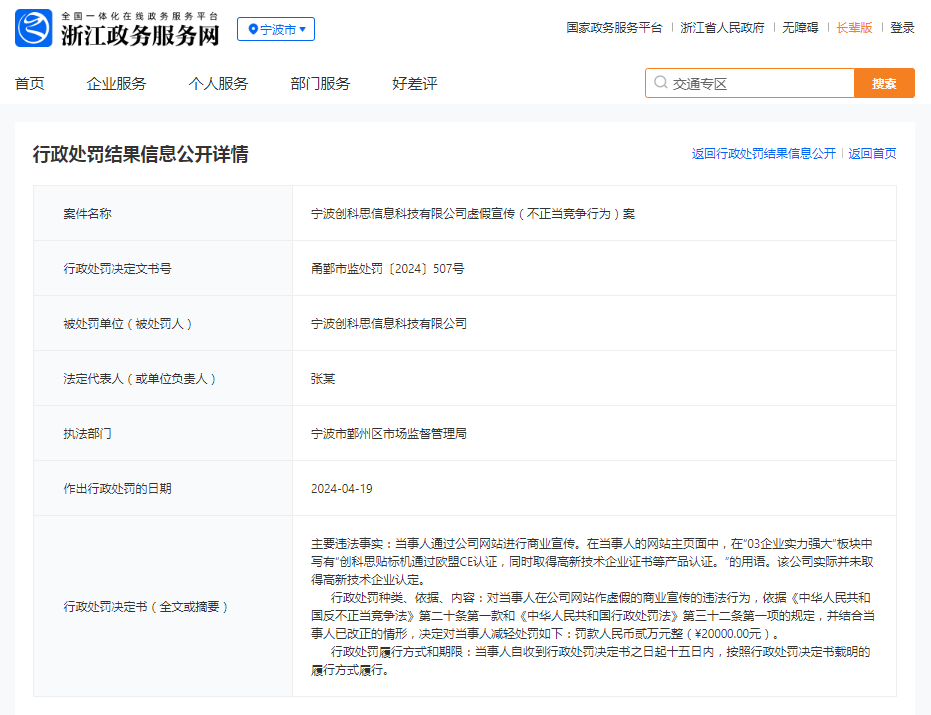Enable 无障碍 accessibility mode
This screenshot has width=931, height=715.
coord(800,28)
